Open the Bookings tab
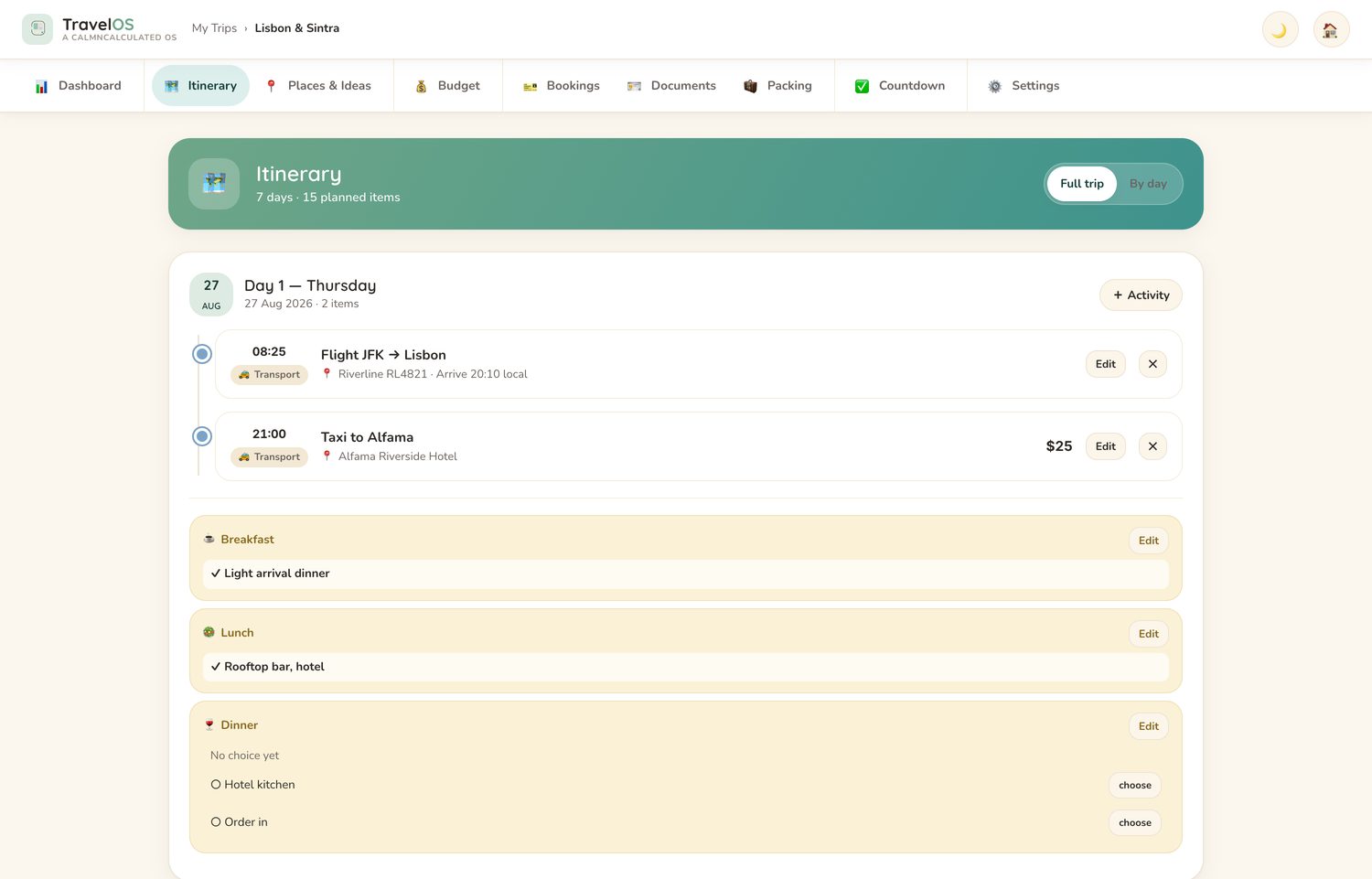 click(561, 86)
